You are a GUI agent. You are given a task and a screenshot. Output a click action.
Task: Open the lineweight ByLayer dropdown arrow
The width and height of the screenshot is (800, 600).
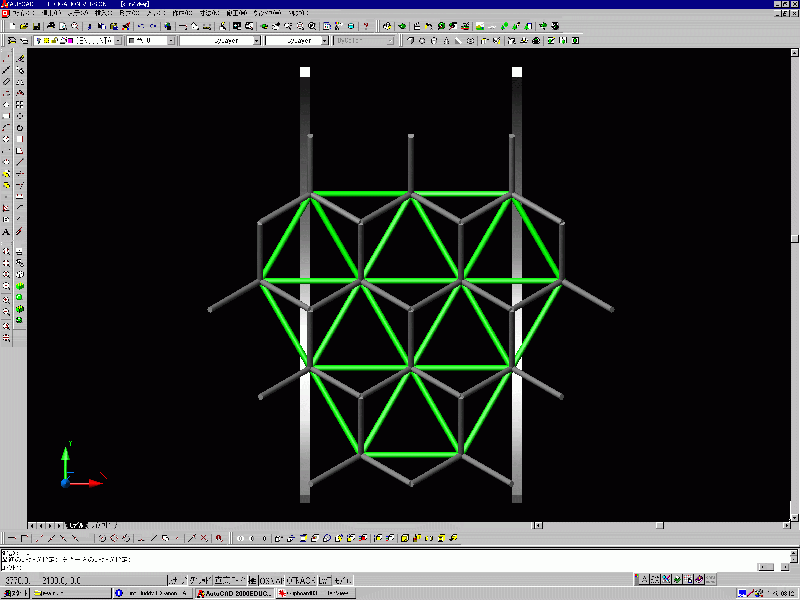324,40
